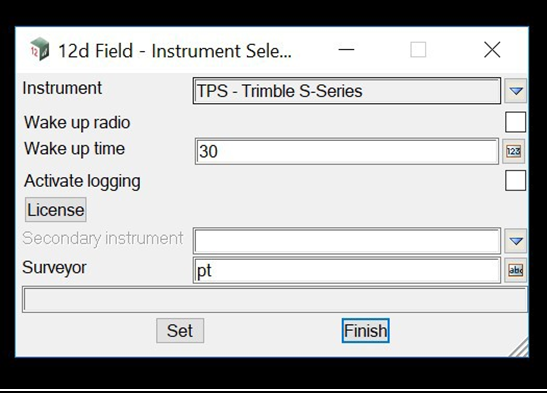Click the License button

pyautogui.click(x=55, y=210)
